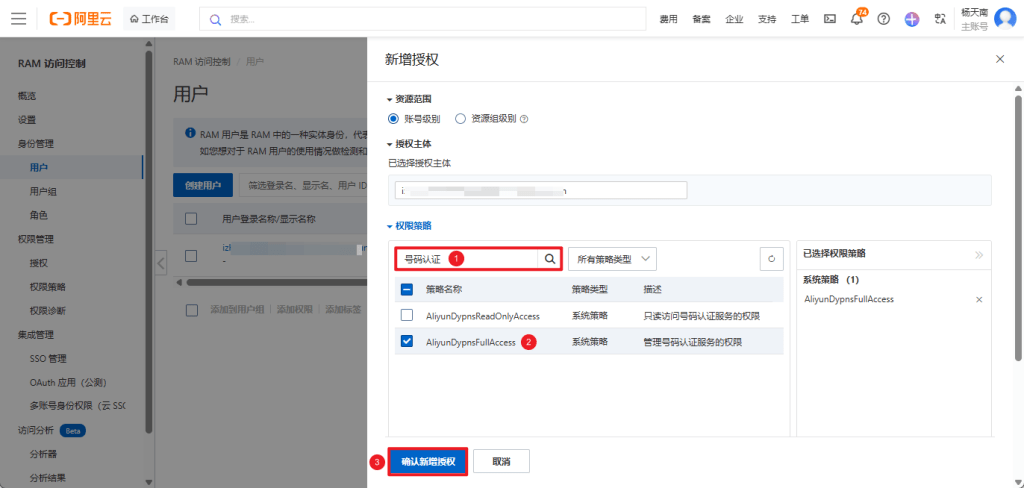
Task: Refresh the policy list
Action: (x=771, y=259)
